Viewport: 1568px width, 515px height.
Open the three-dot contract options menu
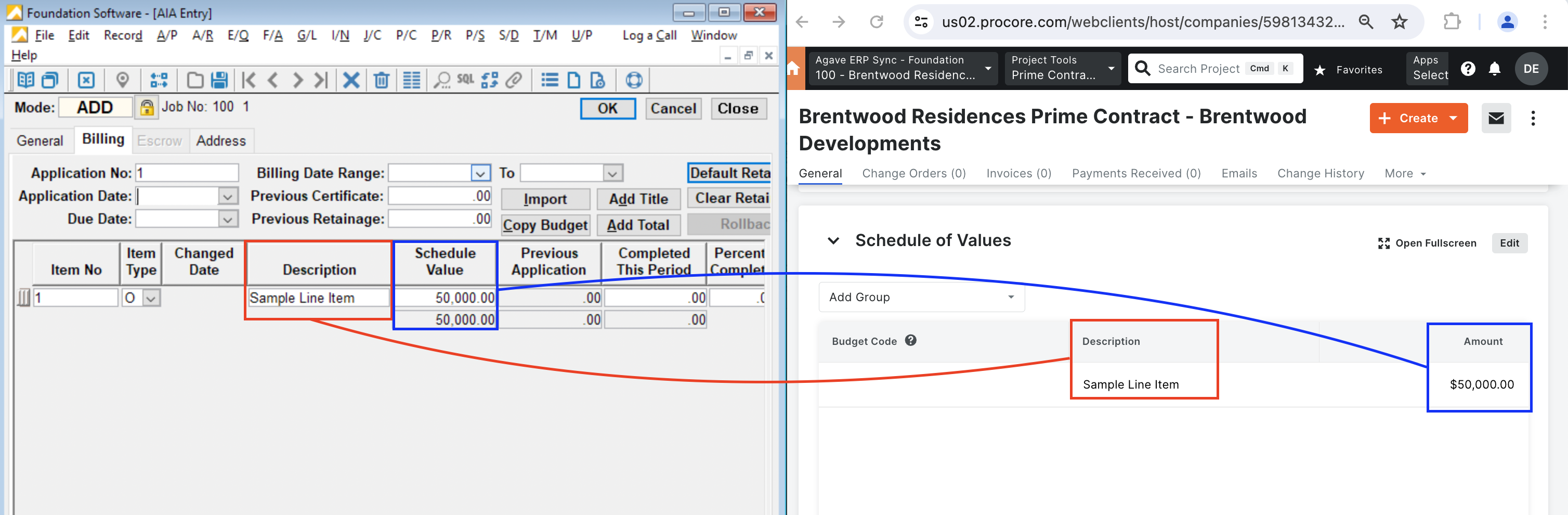tap(1533, 118)
